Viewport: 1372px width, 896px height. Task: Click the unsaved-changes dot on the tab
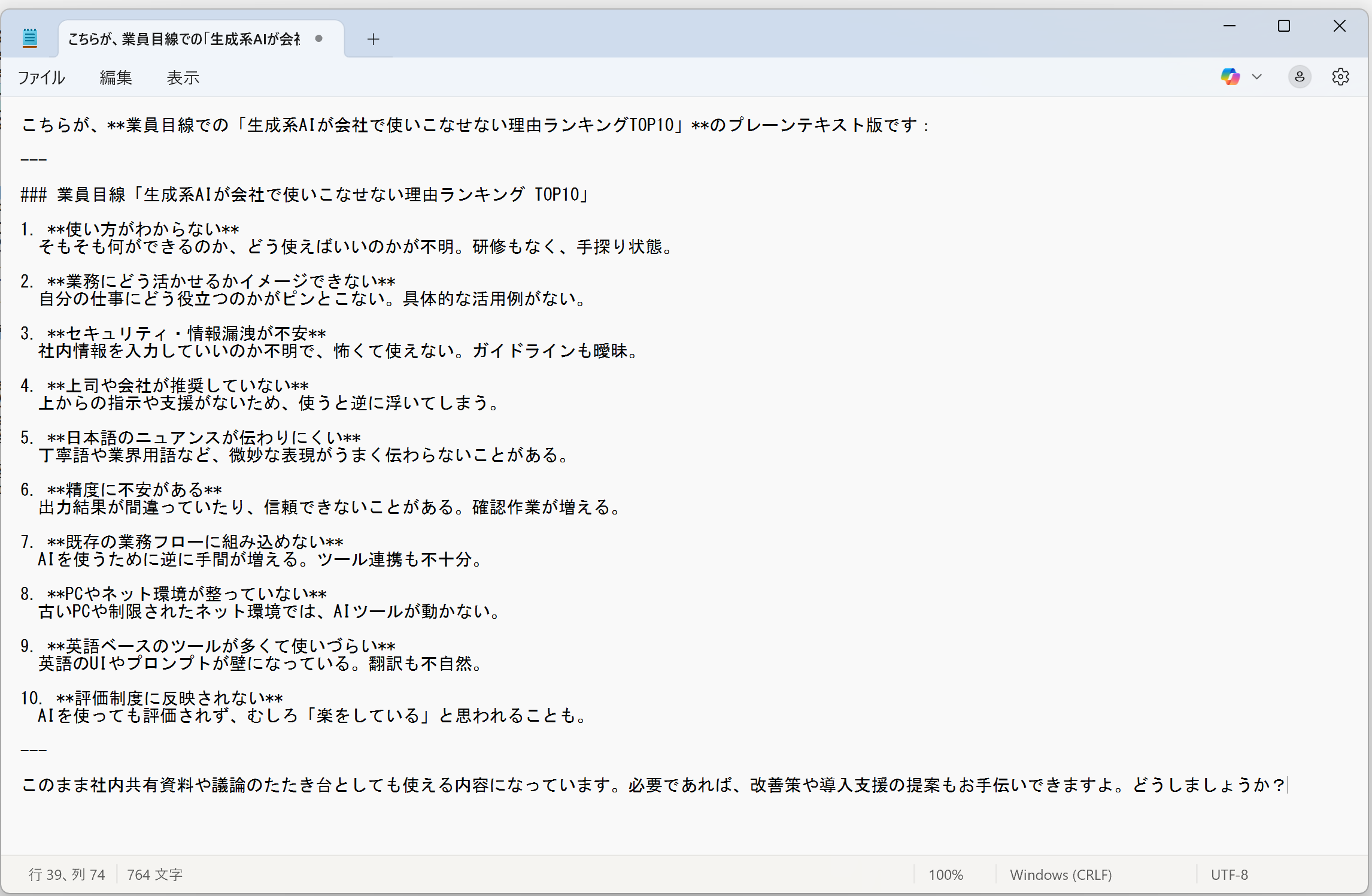pos(319,38)
